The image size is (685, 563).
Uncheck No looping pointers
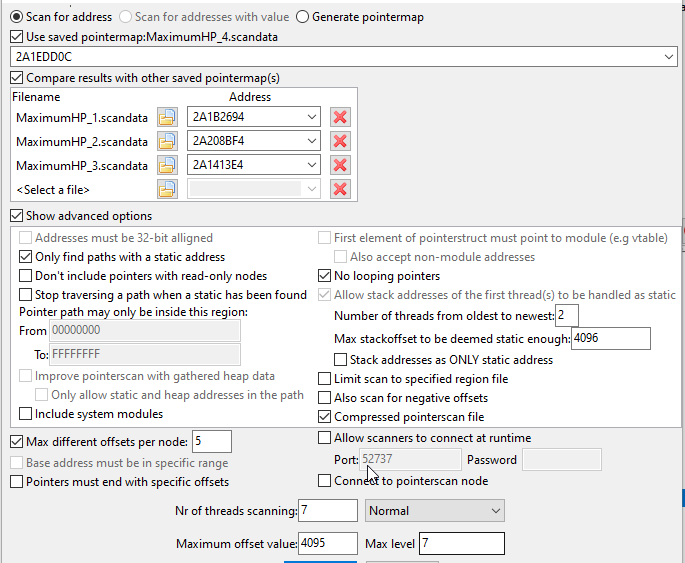325,276
